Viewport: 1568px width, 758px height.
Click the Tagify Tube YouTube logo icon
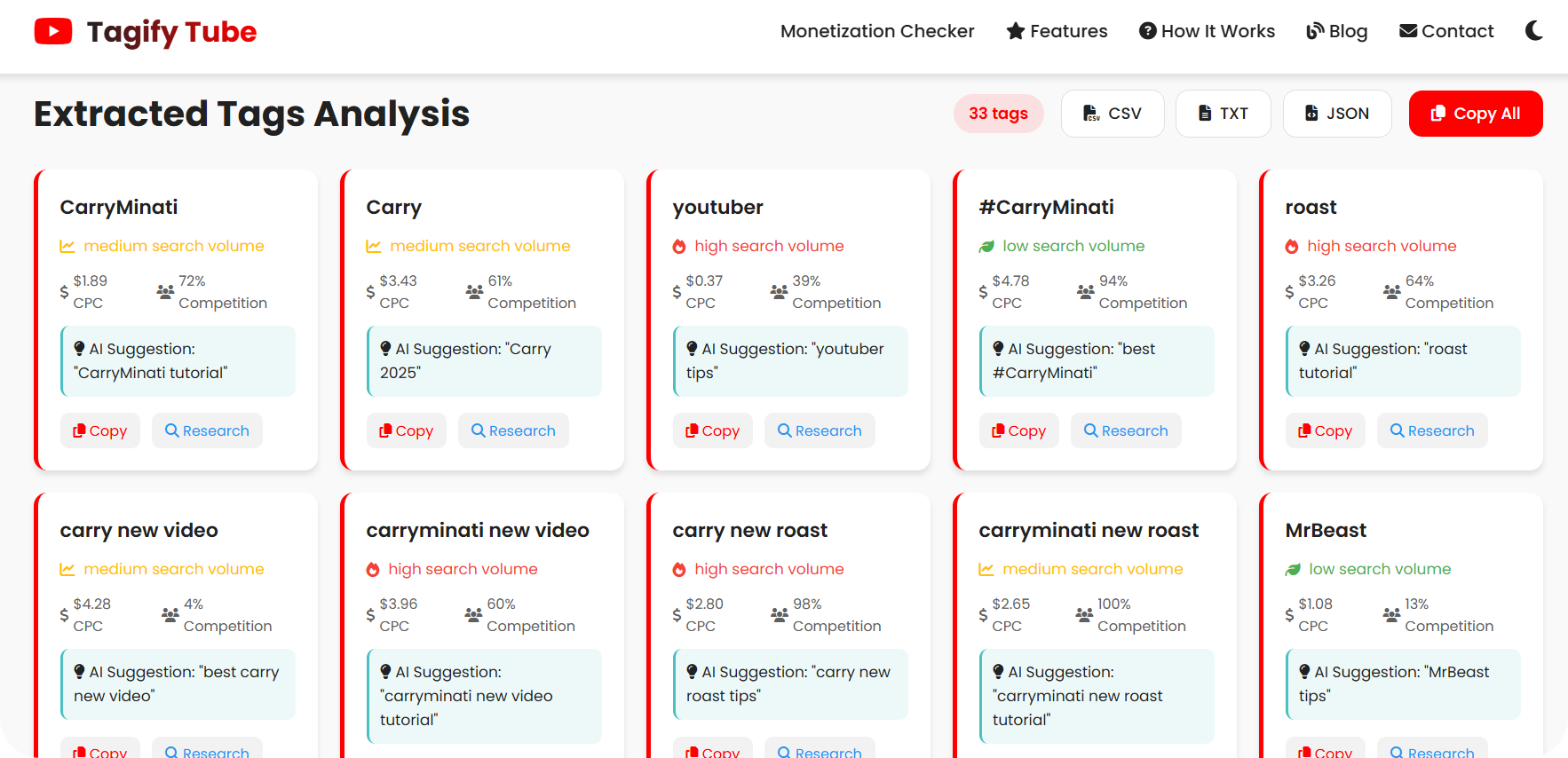click(53, 32)
